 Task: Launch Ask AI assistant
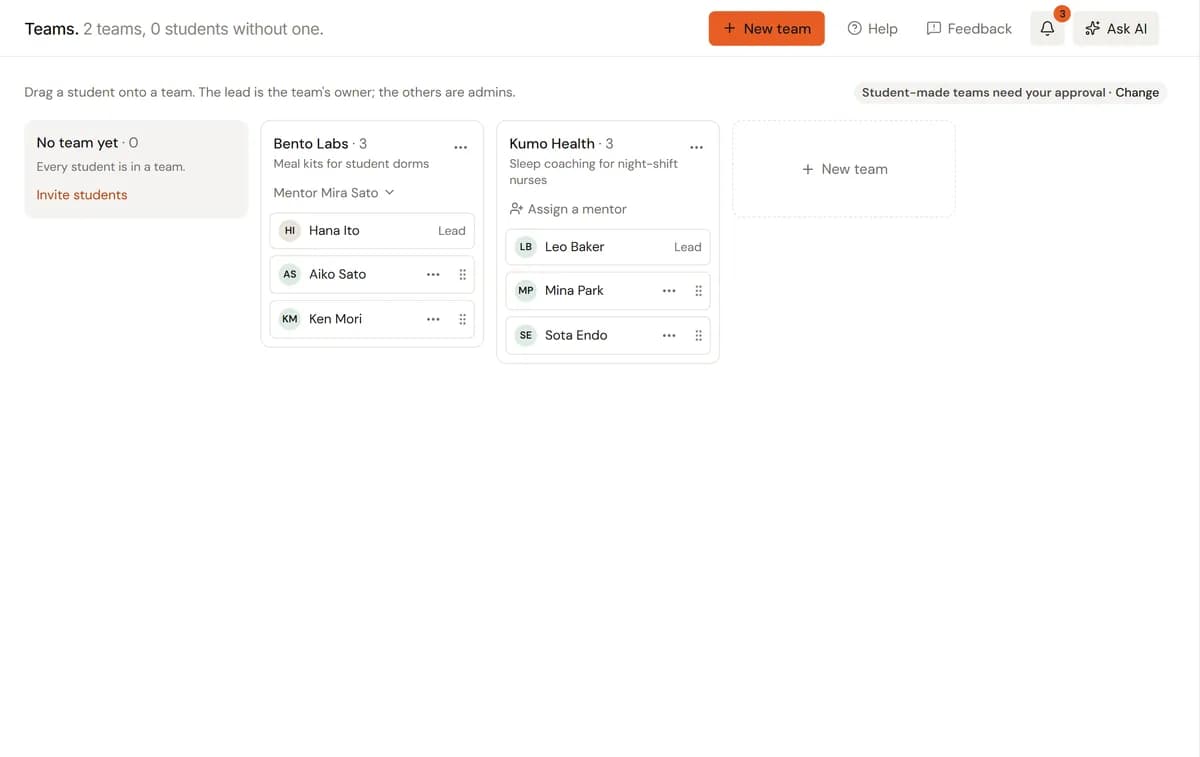pos(1116,29)
